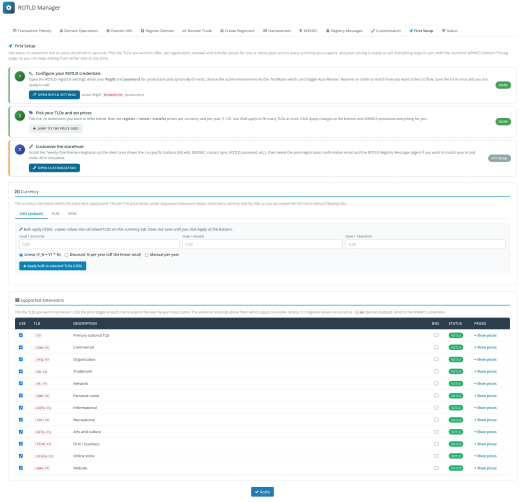Image resolution: width=523 pixels, height=502 pixels.
Task: Uncheck Use for the Website row
Action: [21, 468]
